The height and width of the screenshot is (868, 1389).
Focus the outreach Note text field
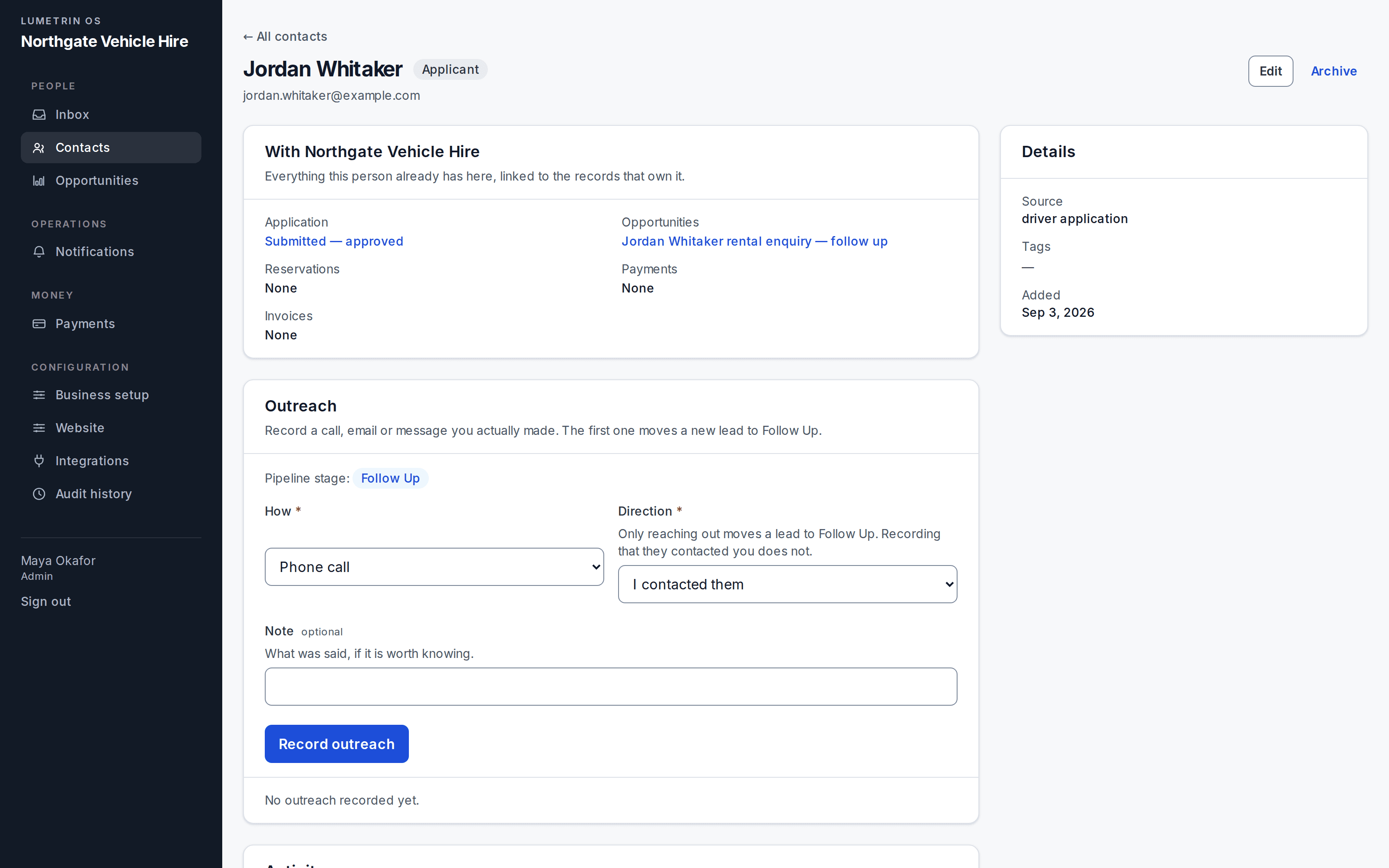[x=611, y=687]
